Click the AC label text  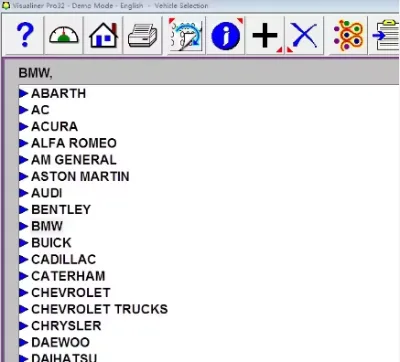point(40,110)
